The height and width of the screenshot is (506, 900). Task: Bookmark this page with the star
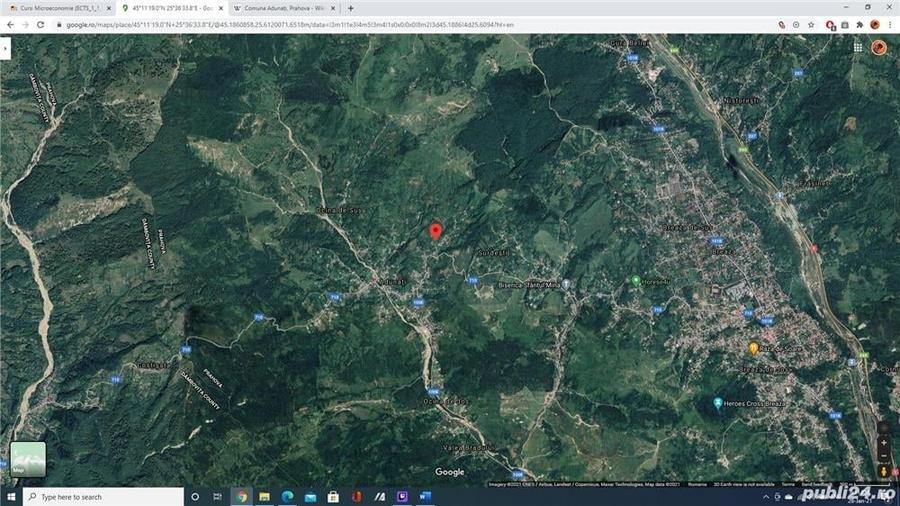pyautogui.click(x=811, y=25)
